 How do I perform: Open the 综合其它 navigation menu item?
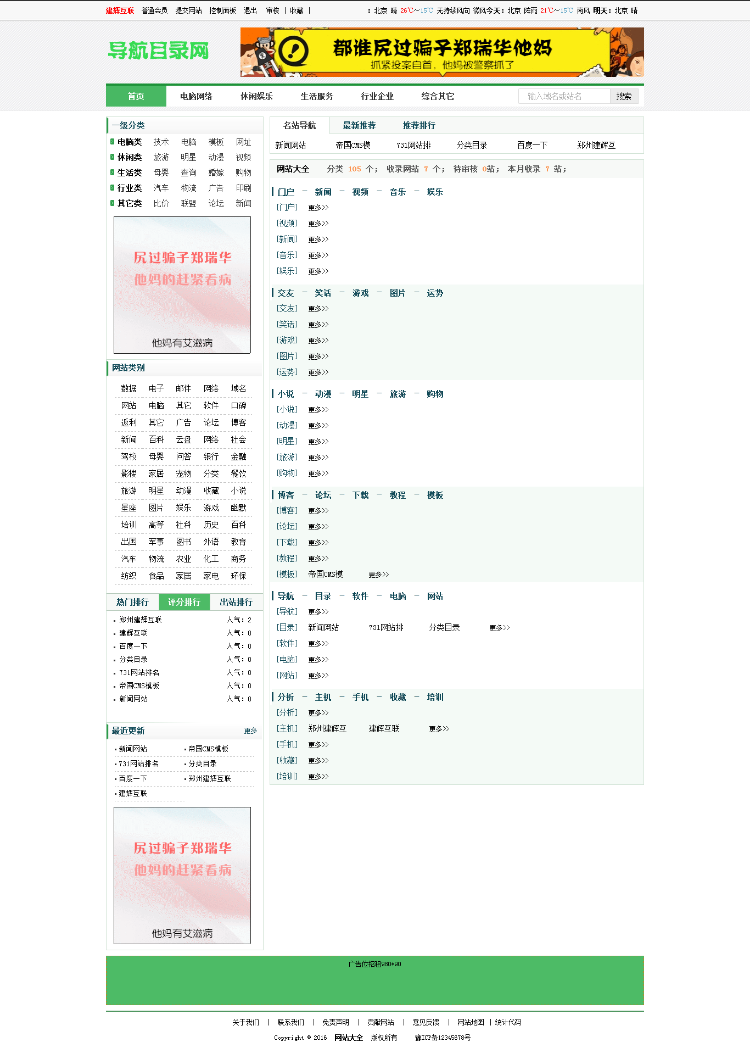click(x=437, y=96)
